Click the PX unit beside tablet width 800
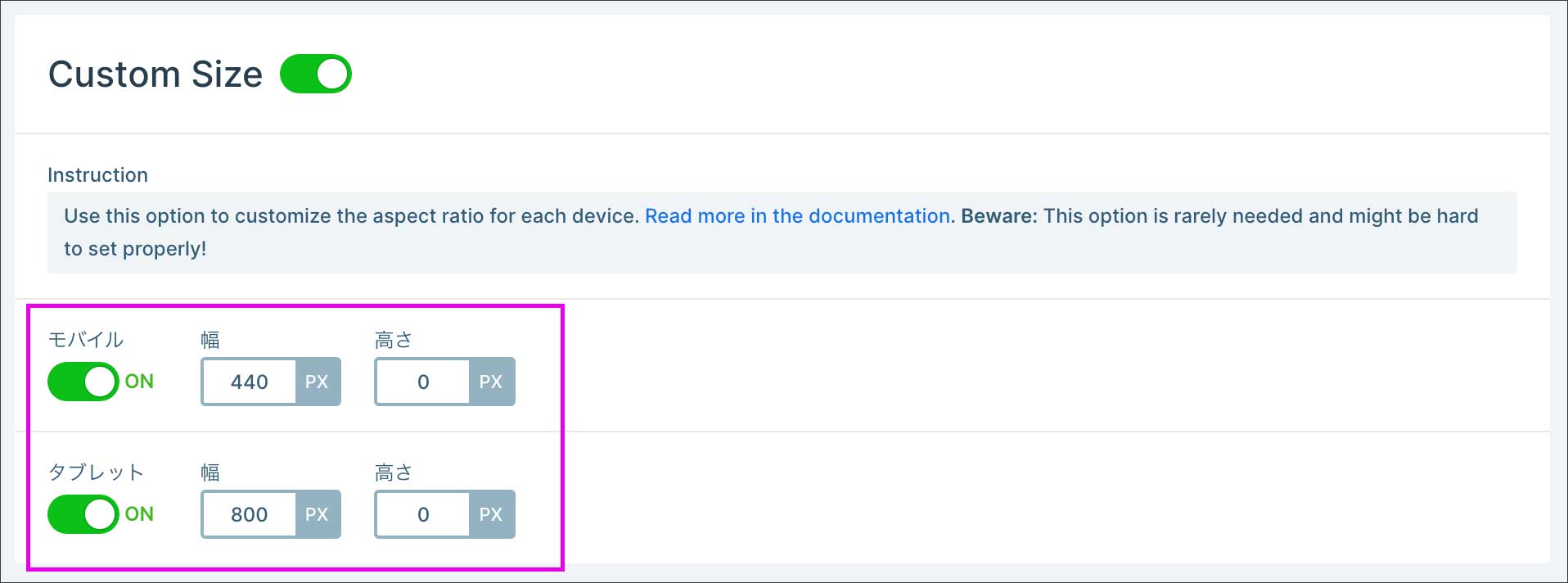1568x583 pixels. tap(317, 514)
